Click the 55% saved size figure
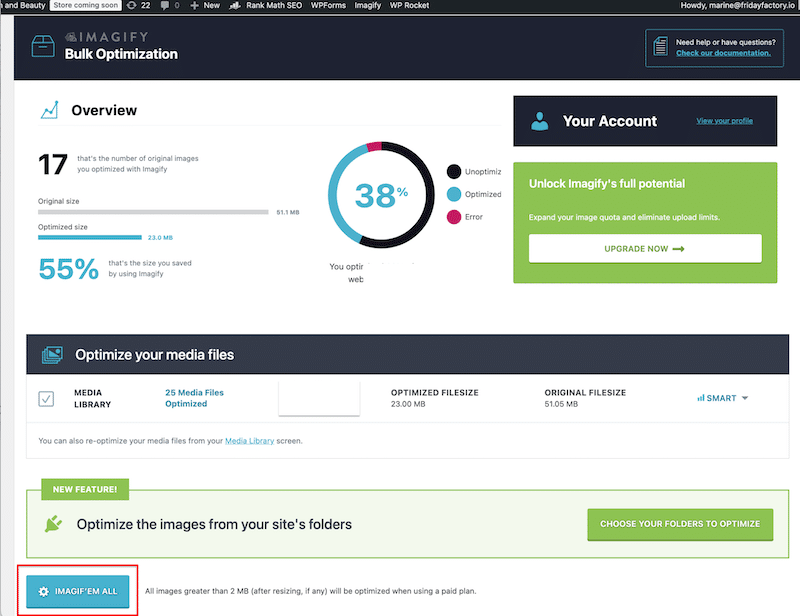 (68, 269)
